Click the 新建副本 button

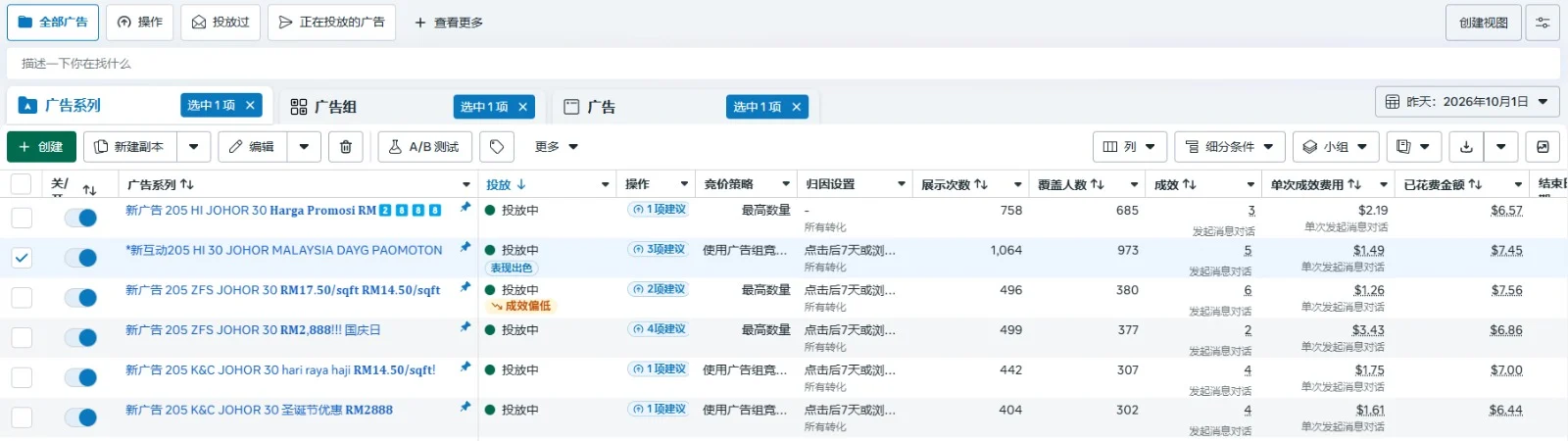[x=130, y=147]
